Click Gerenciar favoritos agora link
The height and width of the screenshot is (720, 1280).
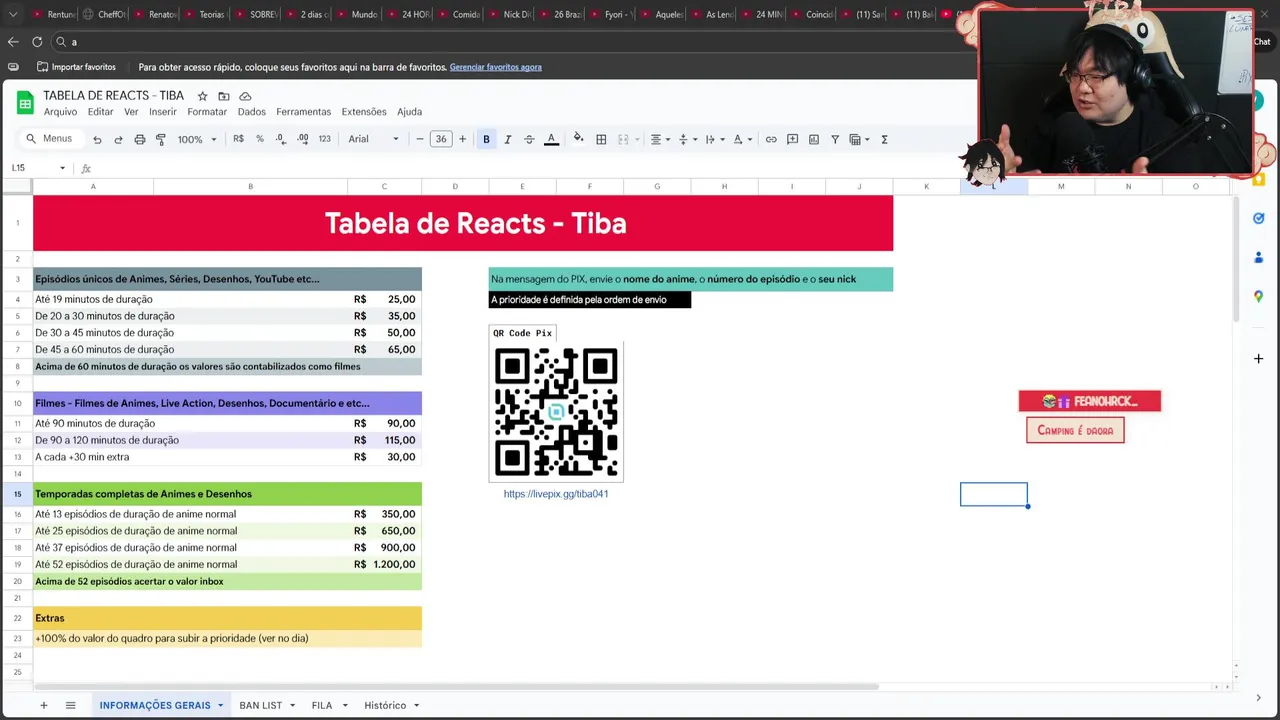point(495,67)
